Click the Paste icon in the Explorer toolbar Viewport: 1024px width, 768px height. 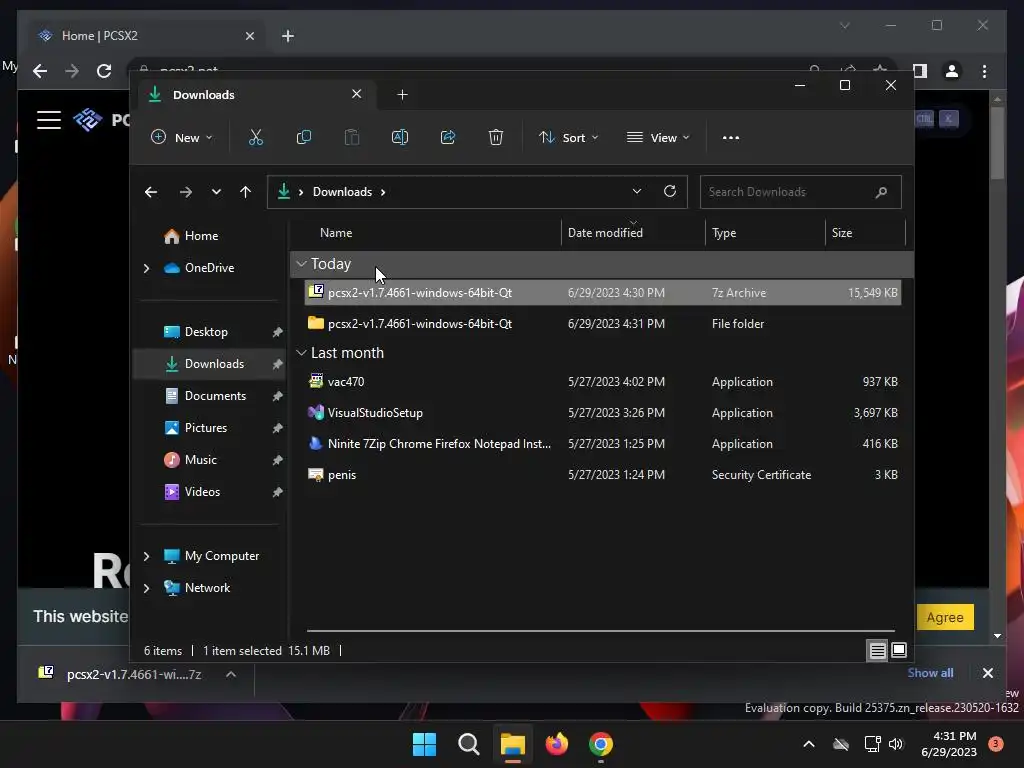[x=352, y=137]
